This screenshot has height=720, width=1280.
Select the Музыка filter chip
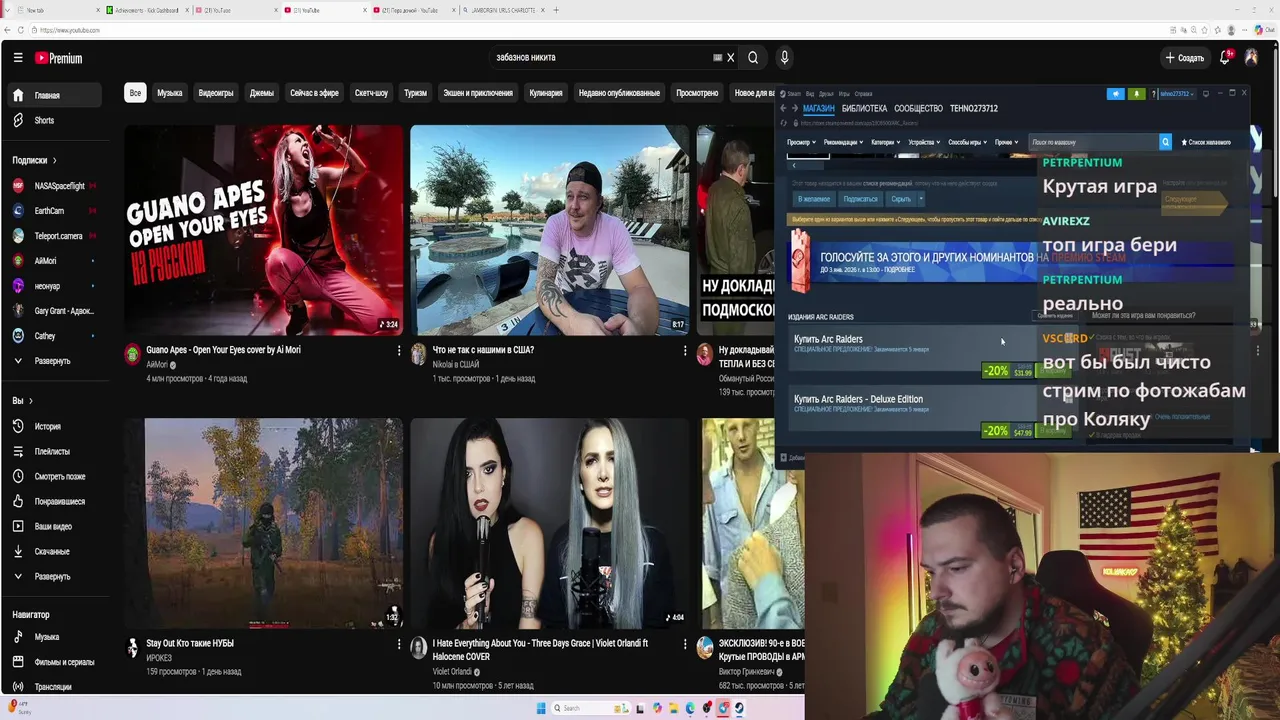(x=170, y=93)
